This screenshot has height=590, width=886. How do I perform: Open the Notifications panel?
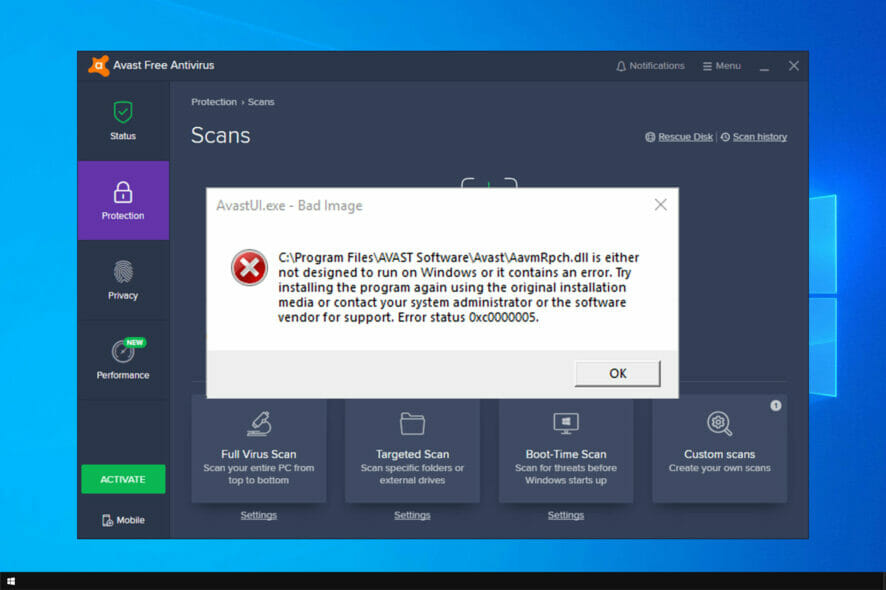pyautogui.click(x=650, y=65)
